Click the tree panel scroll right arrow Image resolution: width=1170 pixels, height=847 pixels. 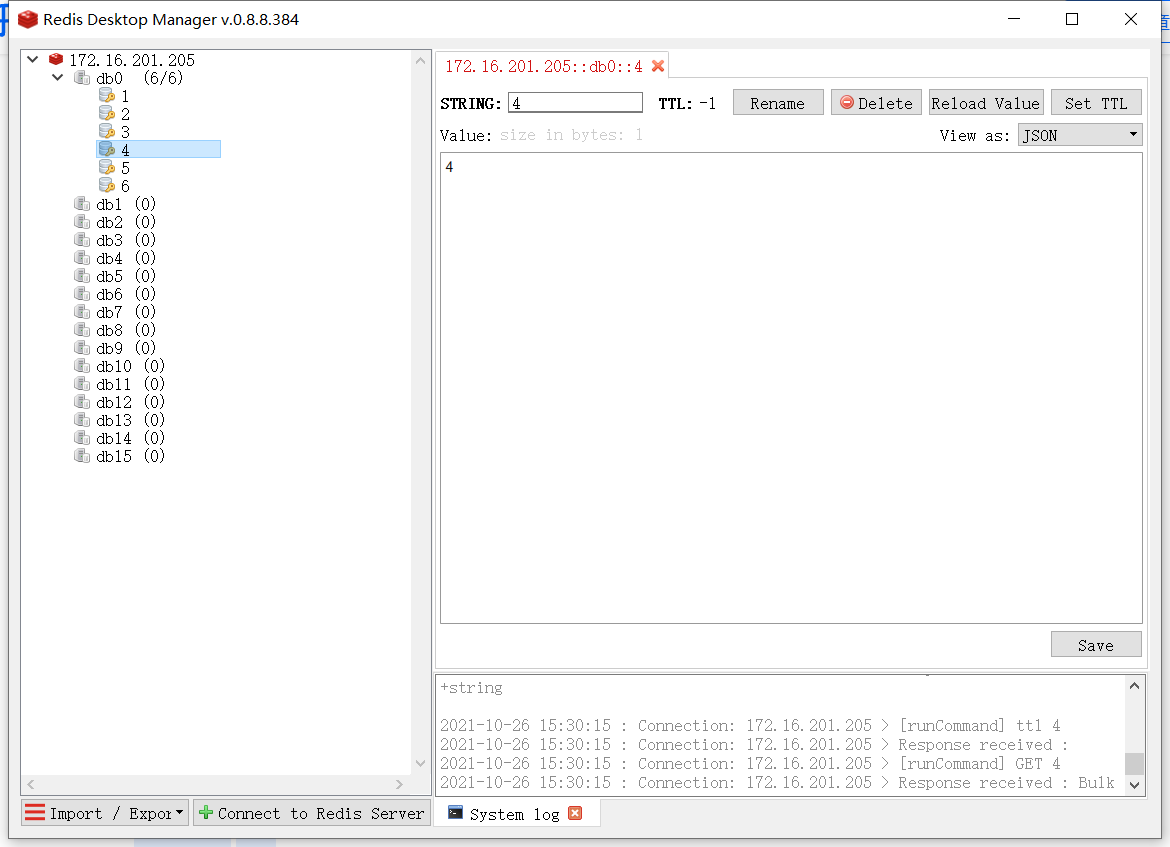(x=399, y=784)
